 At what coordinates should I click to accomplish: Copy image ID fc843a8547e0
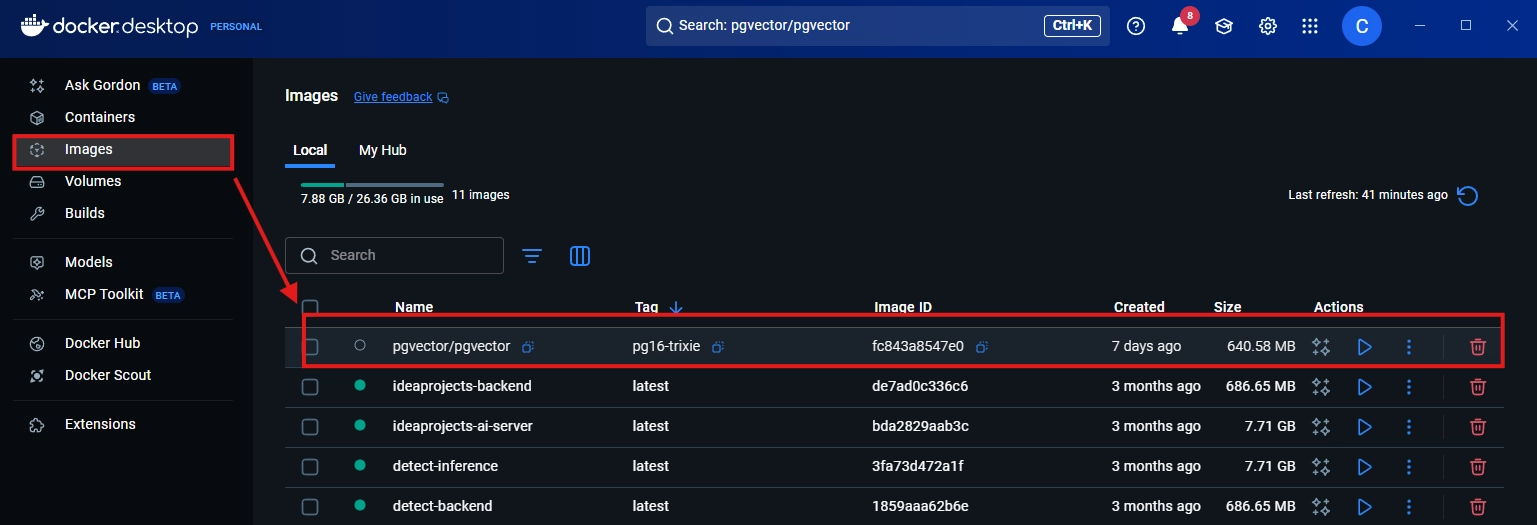click(x=982, y=347)
